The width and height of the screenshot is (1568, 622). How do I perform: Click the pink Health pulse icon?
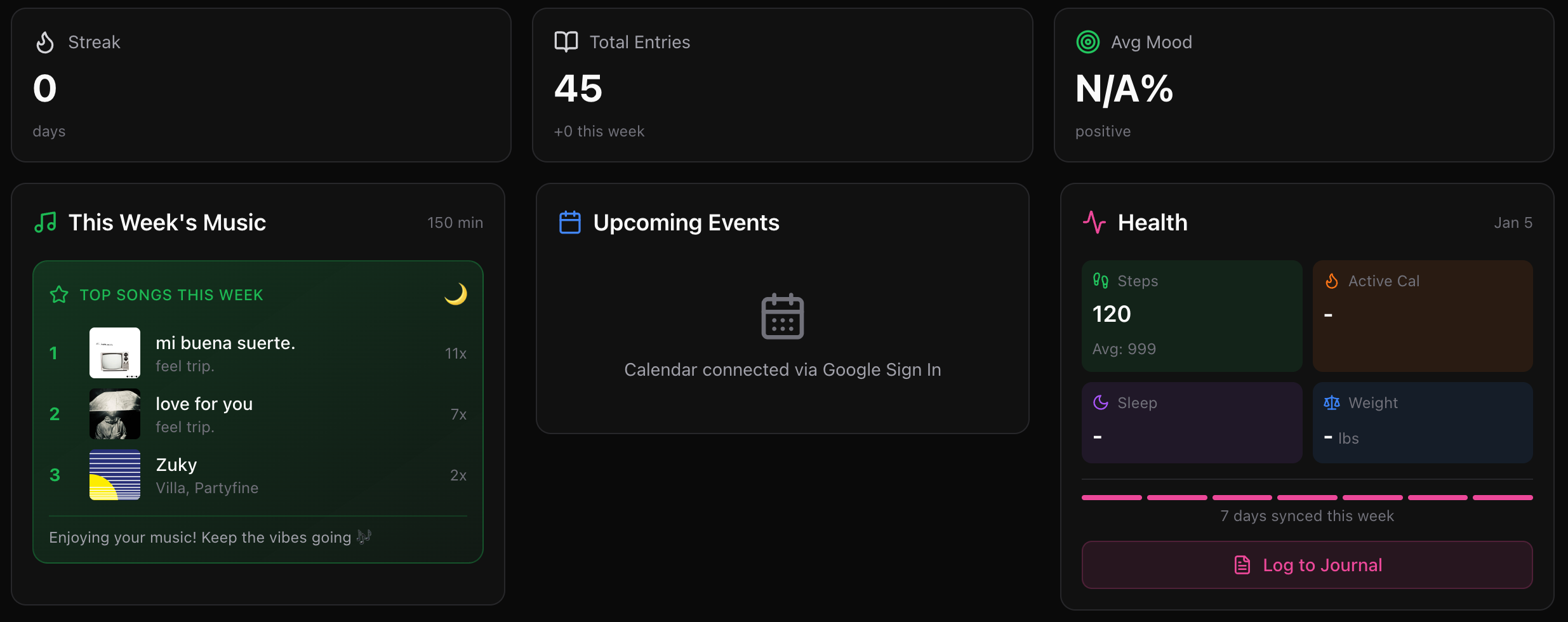tap(1094, 223)
